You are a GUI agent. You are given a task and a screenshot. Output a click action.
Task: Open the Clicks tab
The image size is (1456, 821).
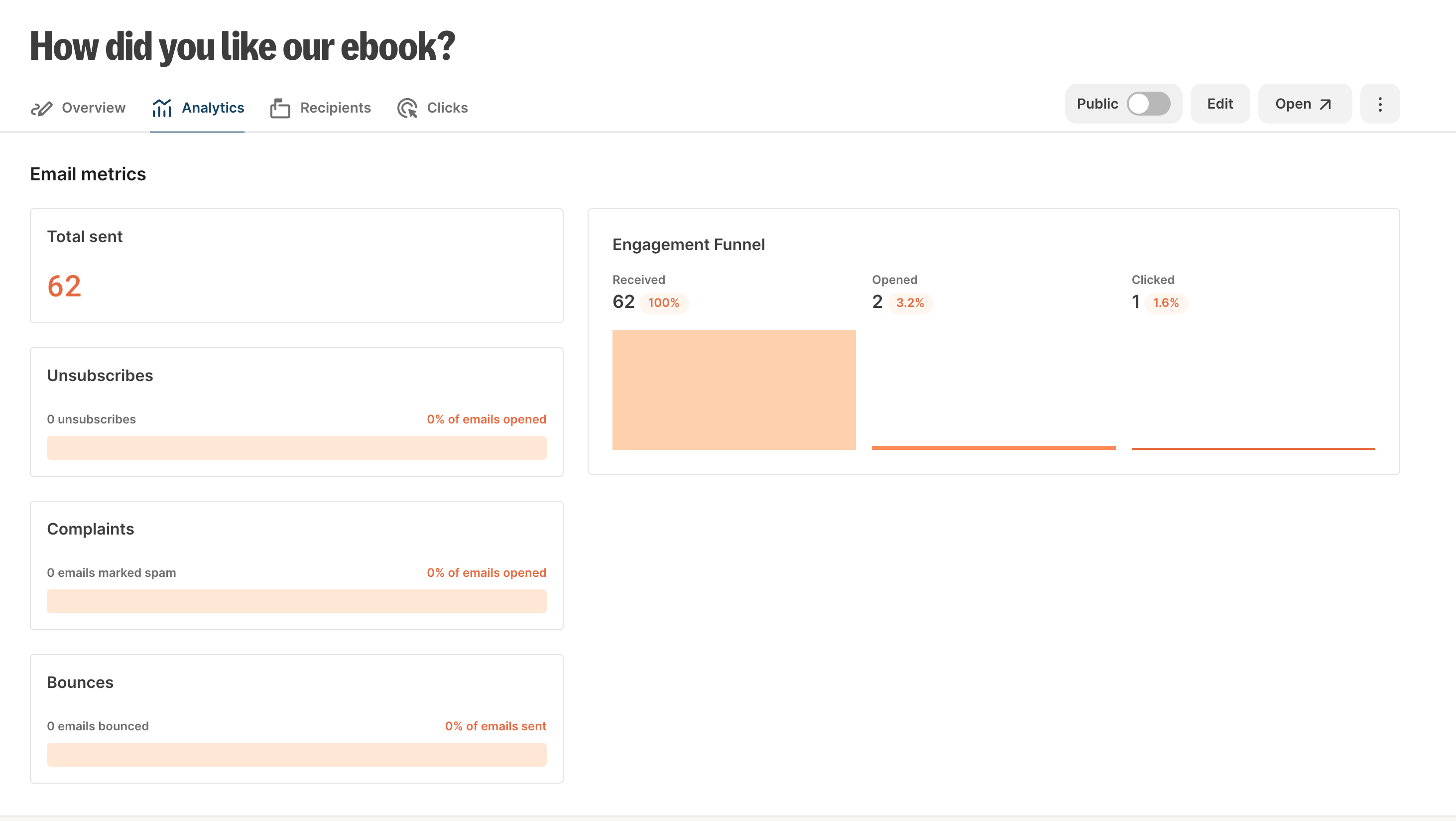432,108
